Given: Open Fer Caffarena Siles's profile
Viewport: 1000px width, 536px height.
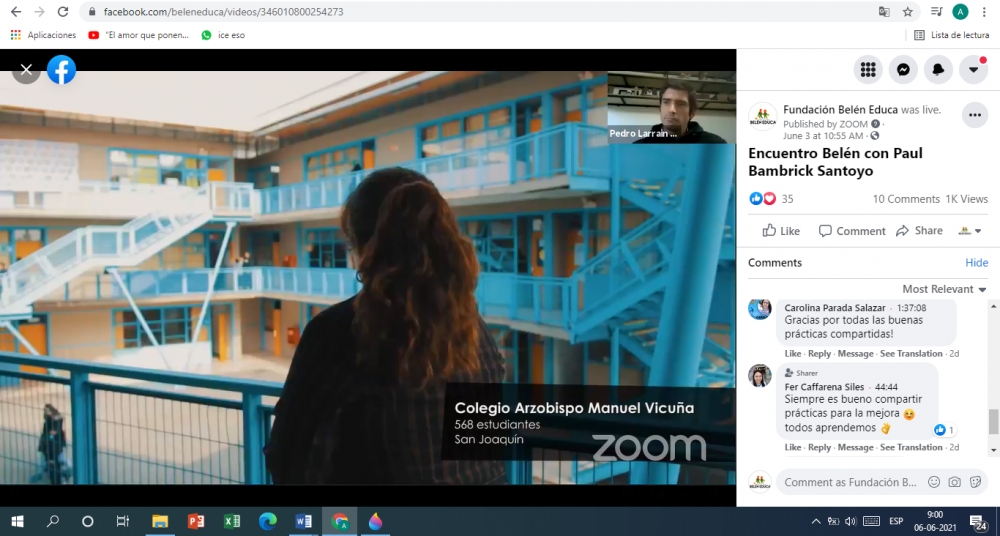Looking at the screenshot, I should click(x=825, y=387).
